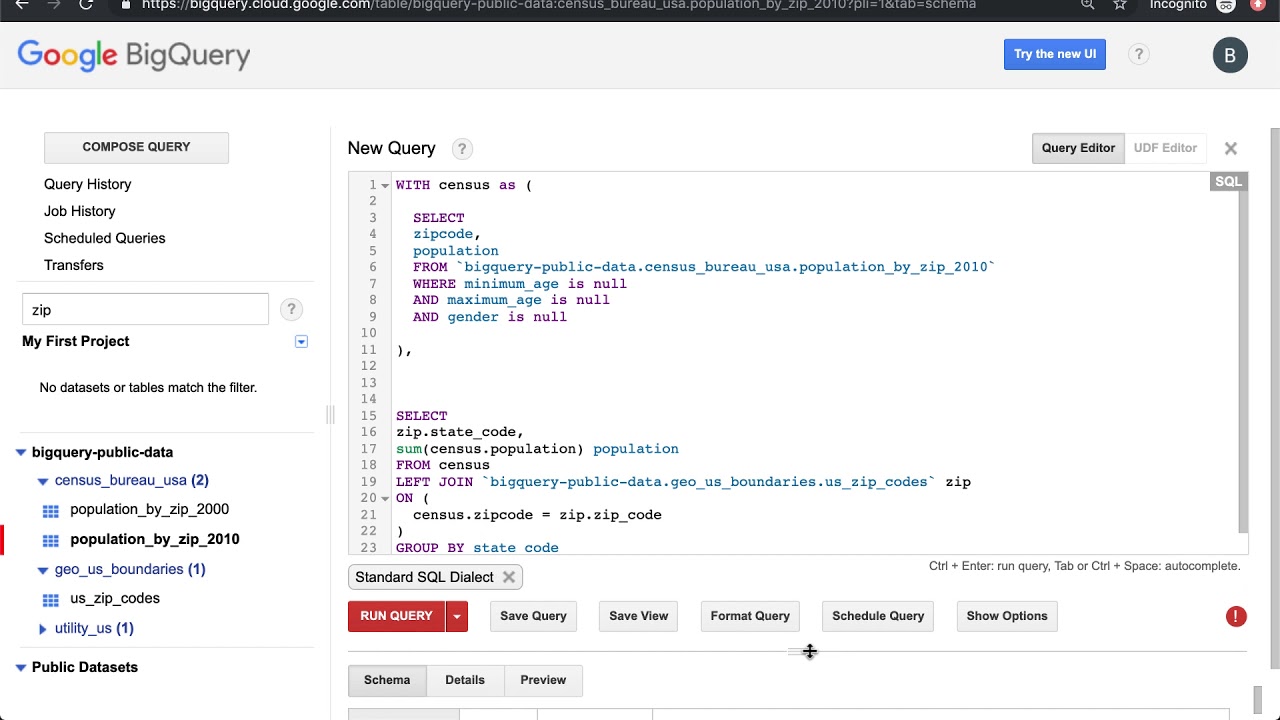1280x720 pixels.
Task: Switch to the Schema tab
Action: [387, 680]
